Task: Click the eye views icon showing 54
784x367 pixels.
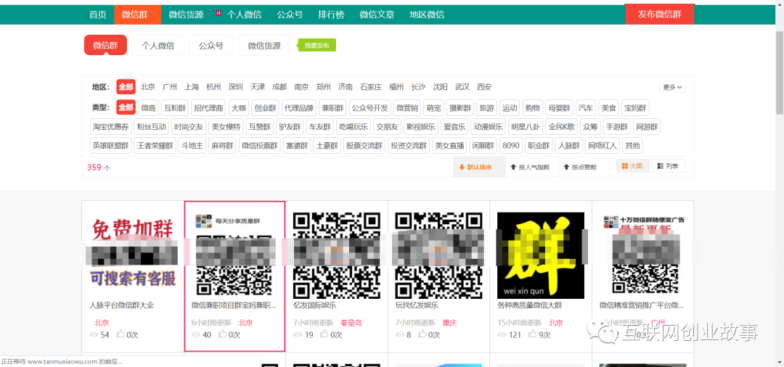Action: click(94, 334)
